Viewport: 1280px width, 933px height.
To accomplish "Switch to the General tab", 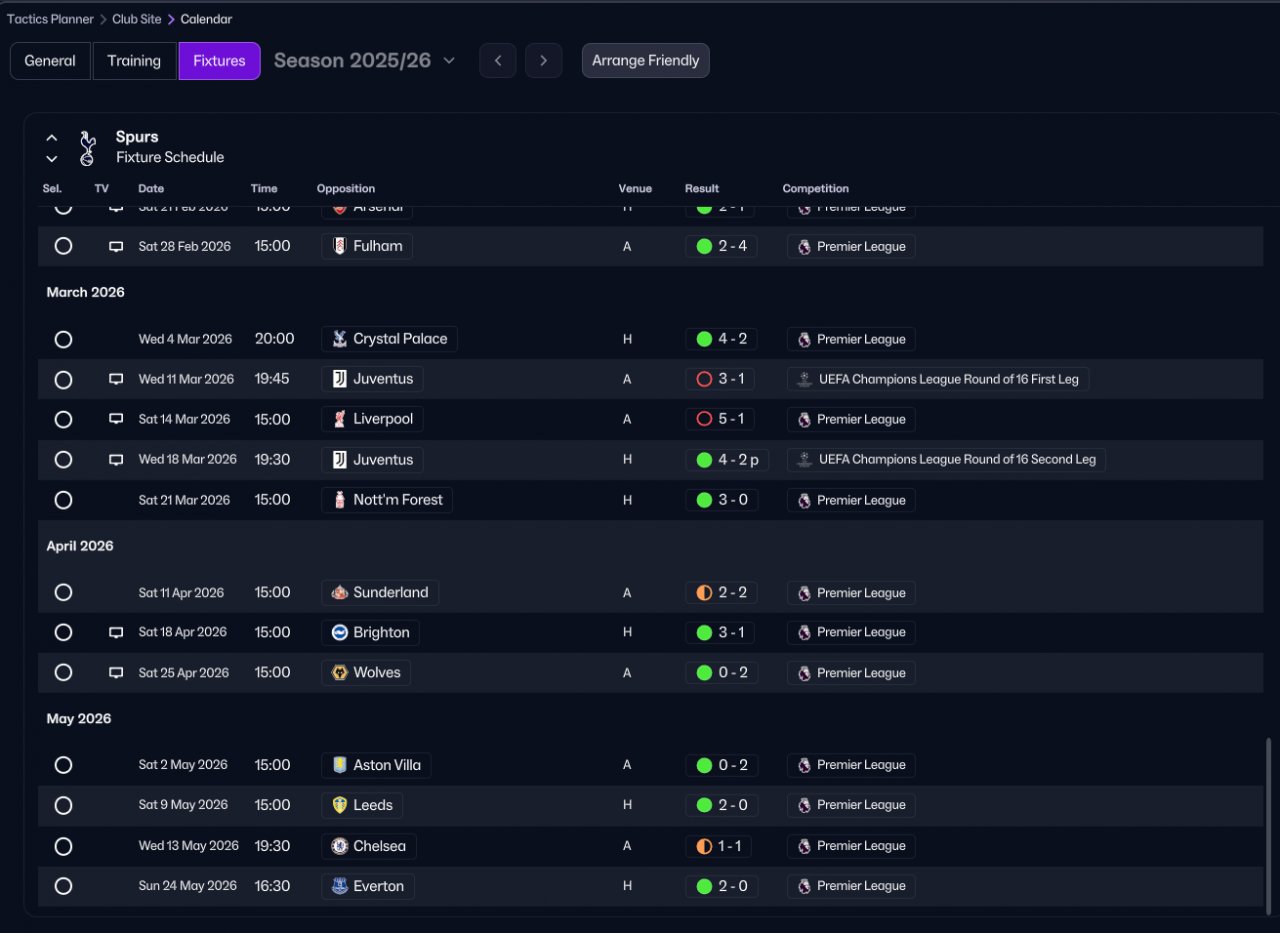I will tap(50, 61).
